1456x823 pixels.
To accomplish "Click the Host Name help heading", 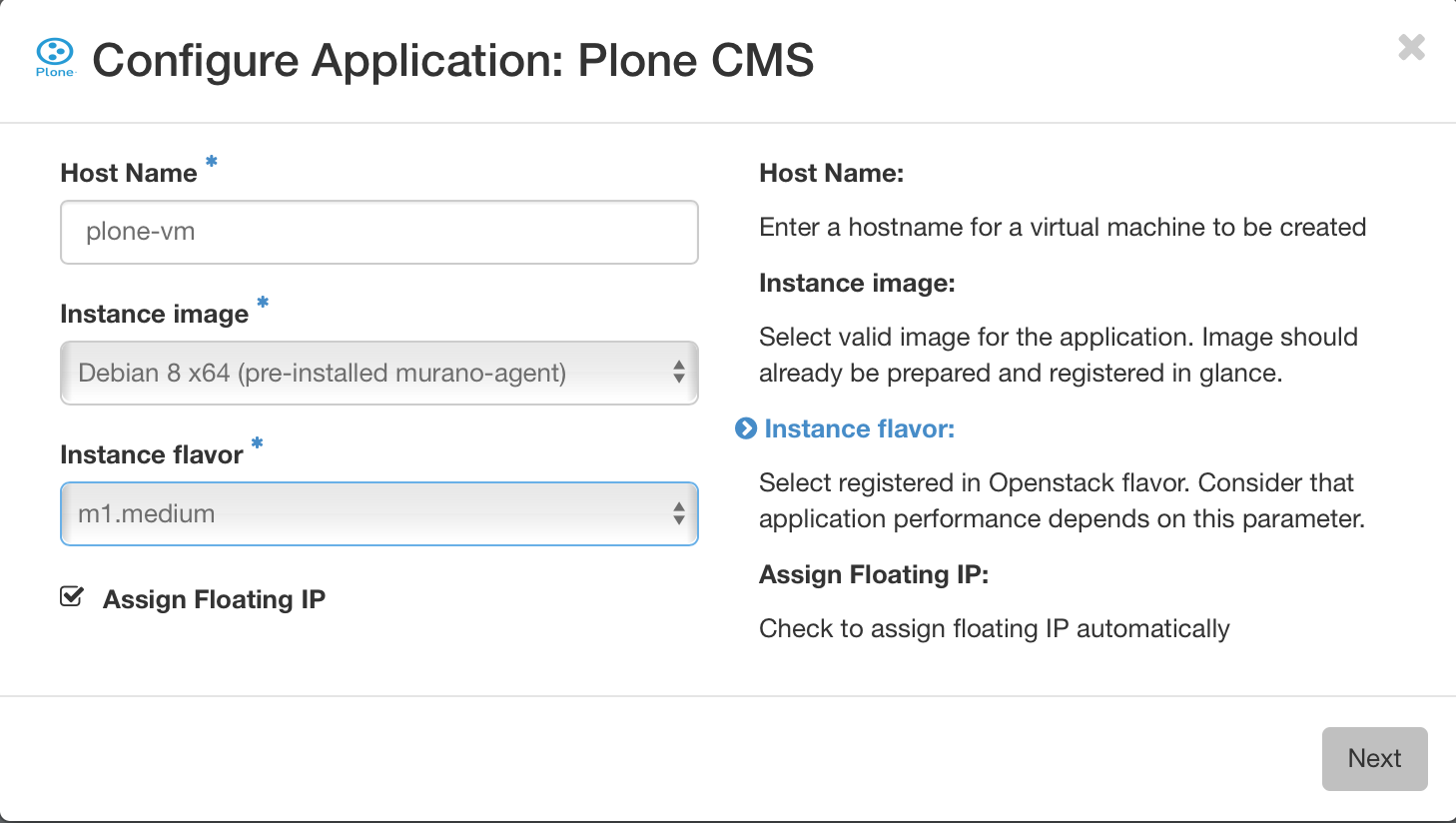I will [831, 173].
